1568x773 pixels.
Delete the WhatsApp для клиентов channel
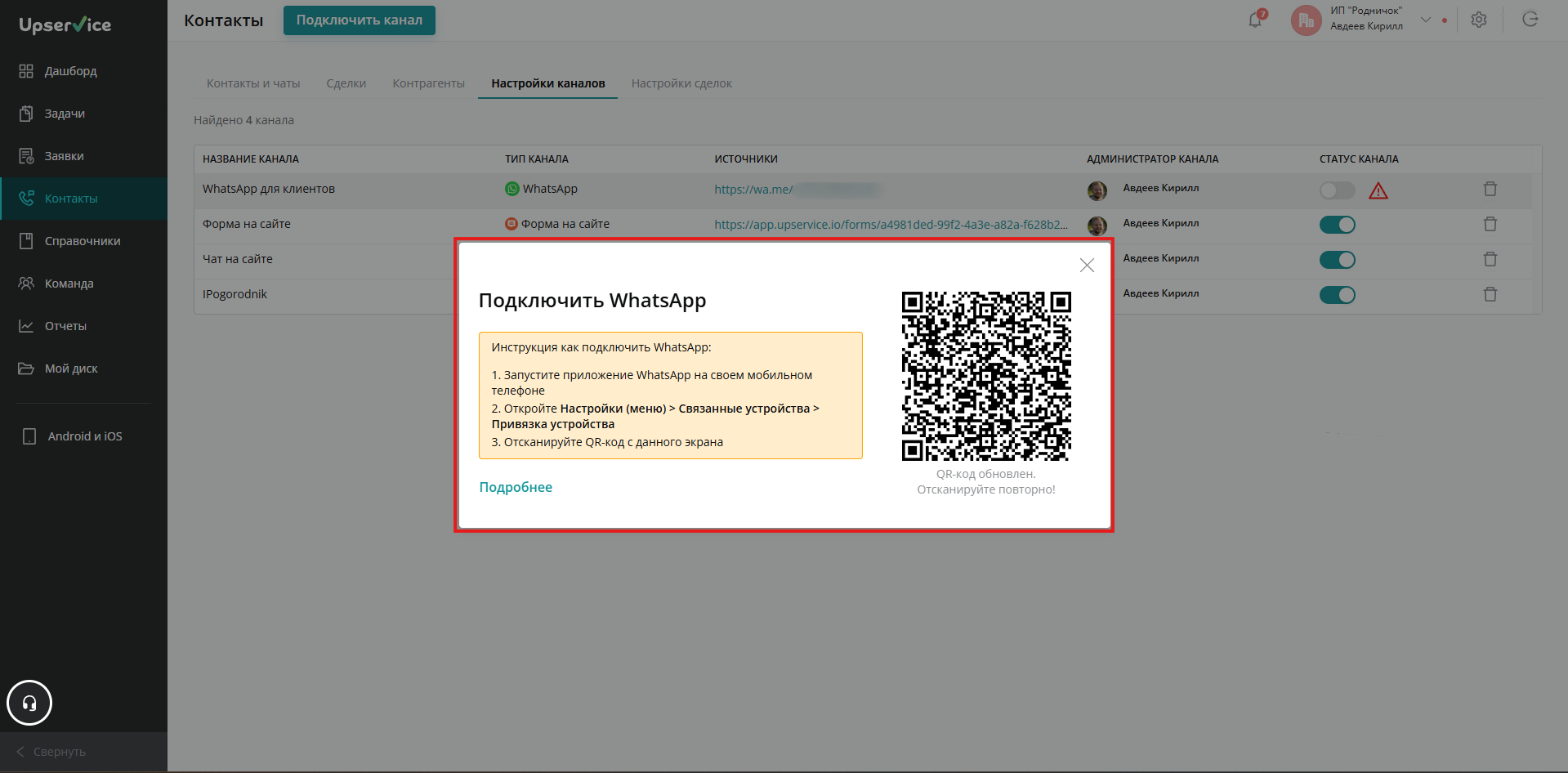1490,189
